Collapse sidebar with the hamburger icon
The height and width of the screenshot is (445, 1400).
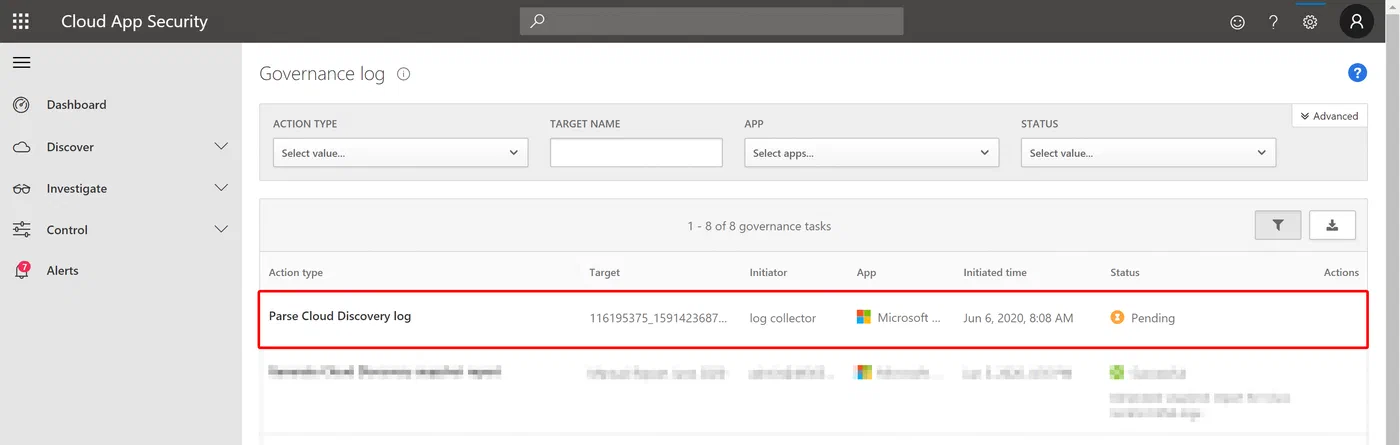[x=21, y=62]
